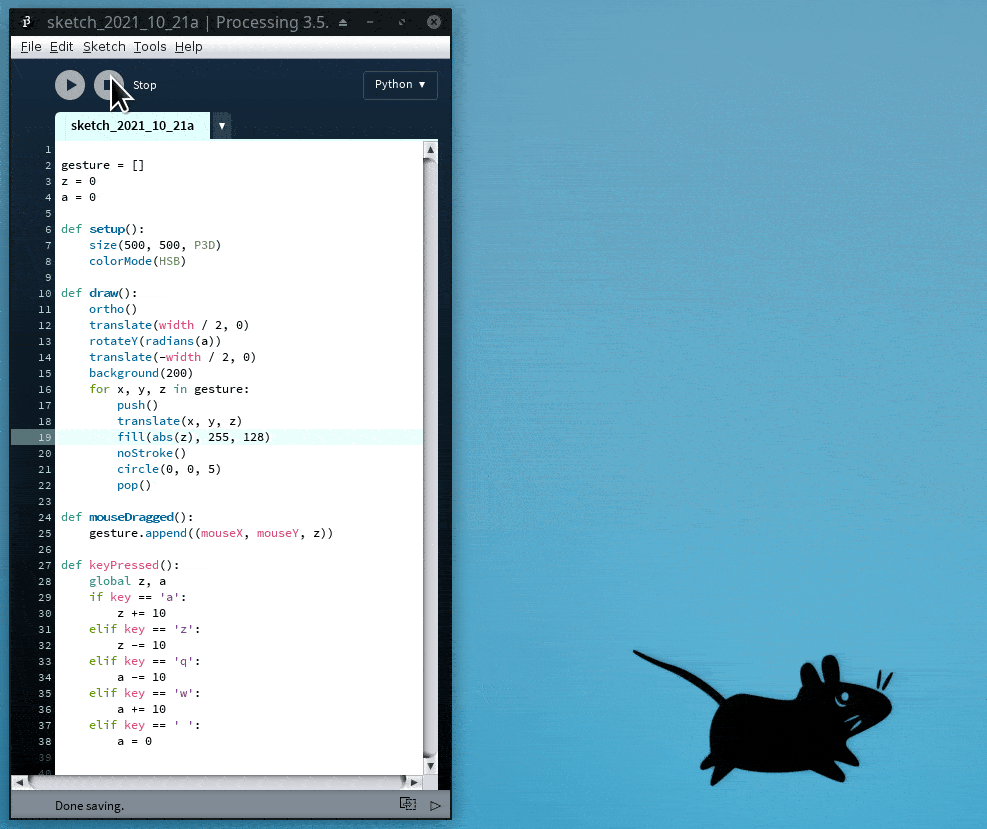Expand the tab options arrow beside sketch tab
The width and height of the screenshot is (987, 829).
(221, 126)
